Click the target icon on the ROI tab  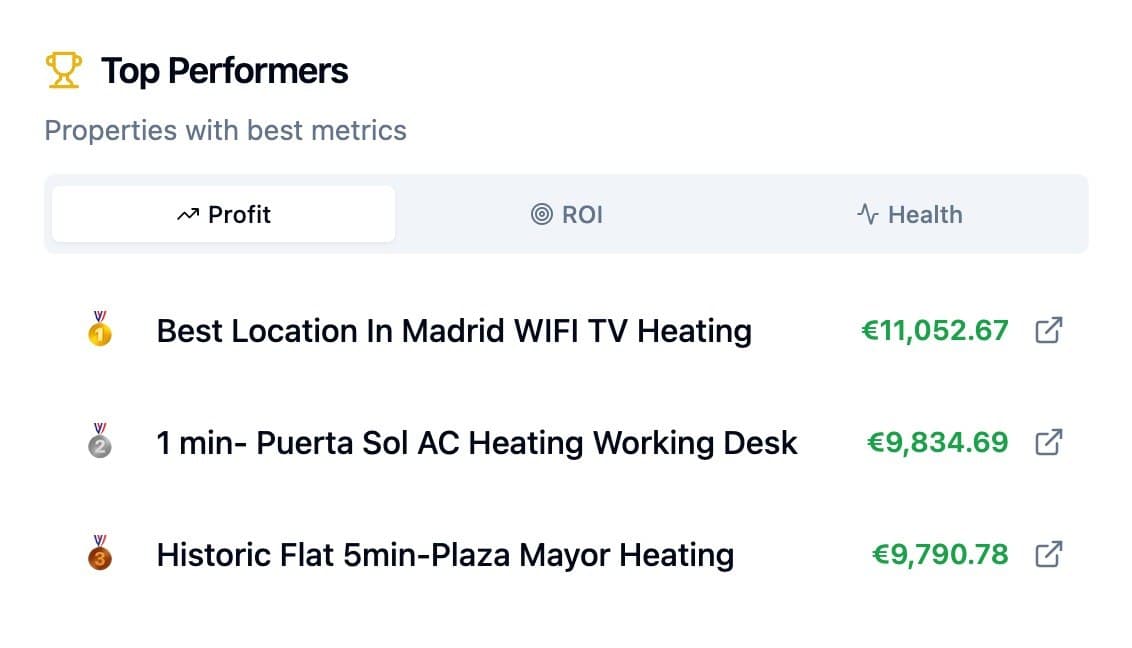pos(541,215)
